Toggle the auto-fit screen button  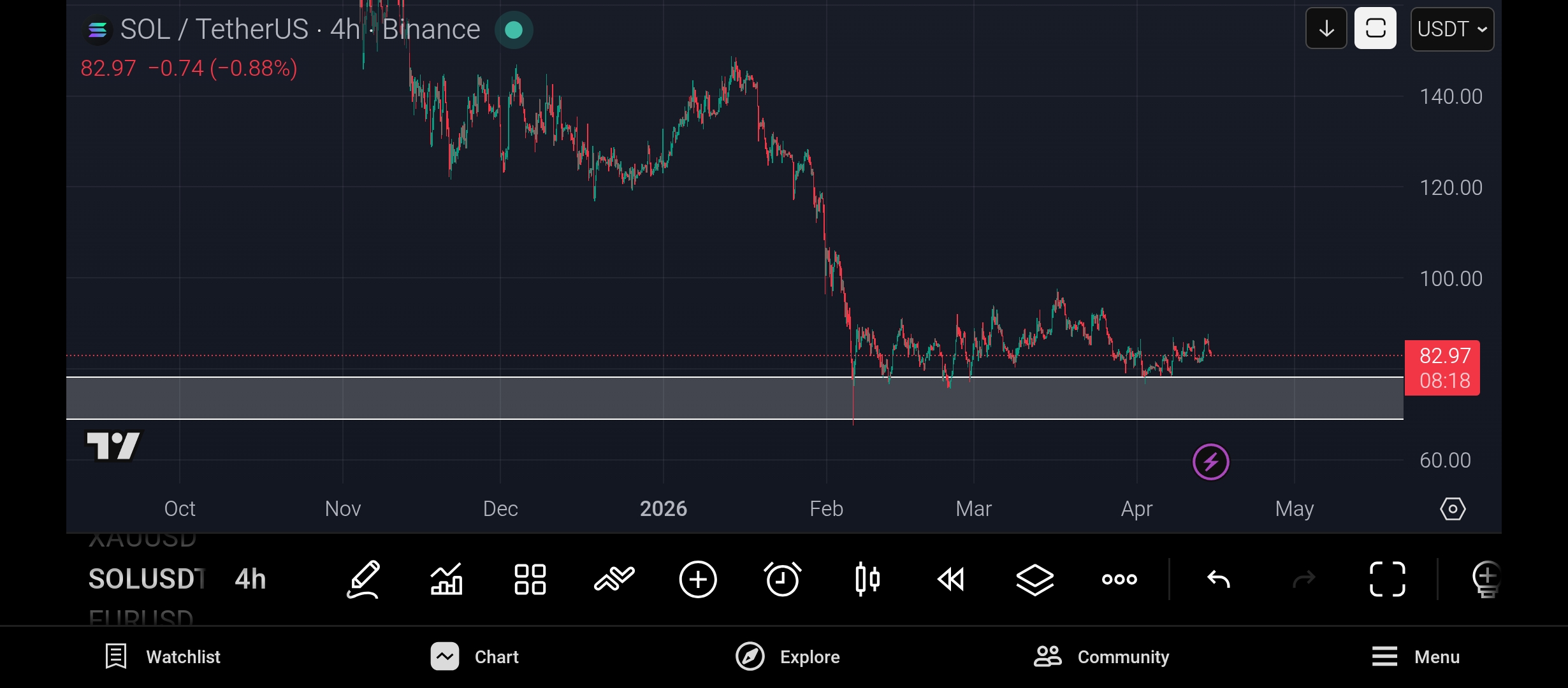[x=1376, y=29]
